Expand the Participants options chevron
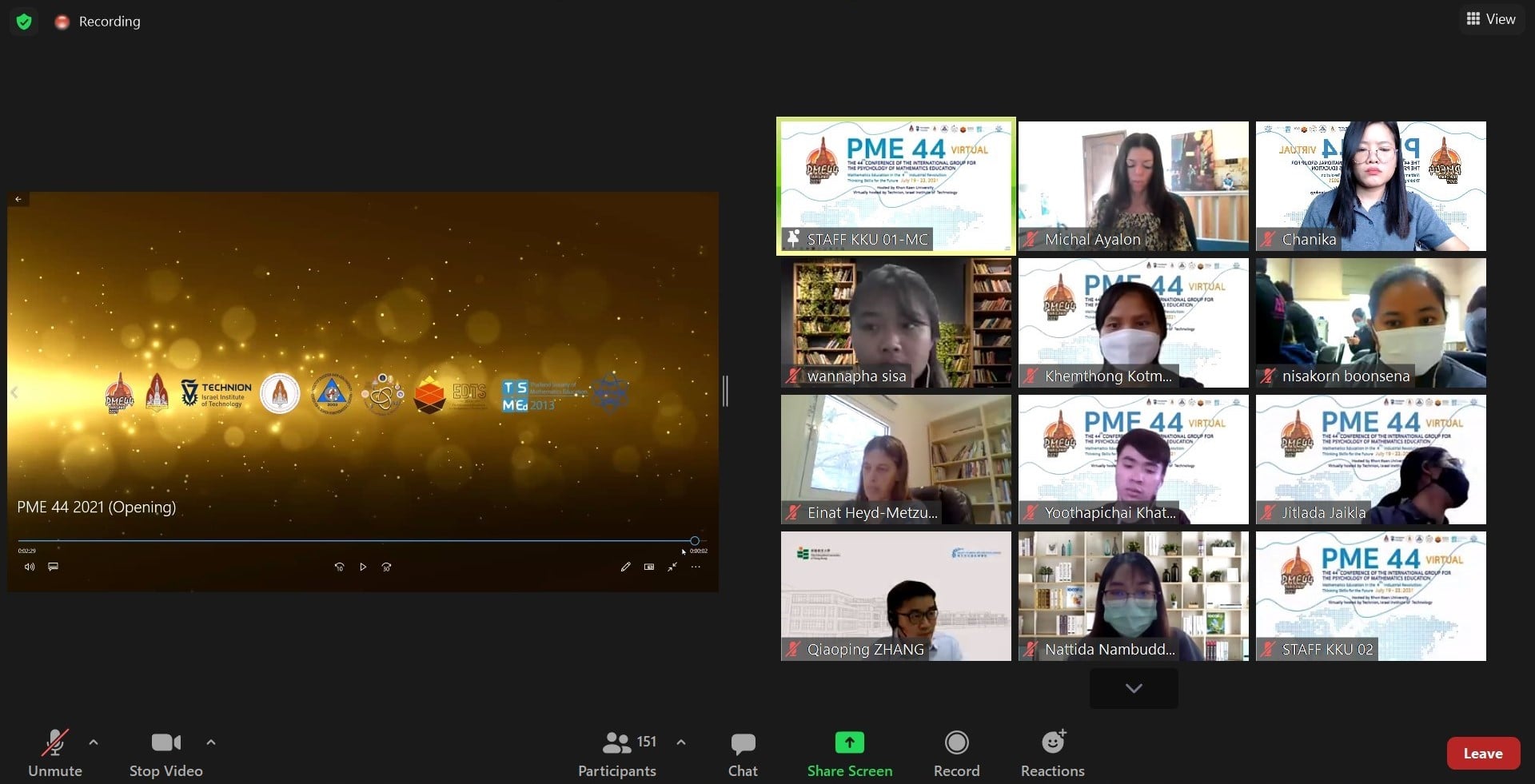This screenshot has height=784, width=1535. click(x=681, y=742)
